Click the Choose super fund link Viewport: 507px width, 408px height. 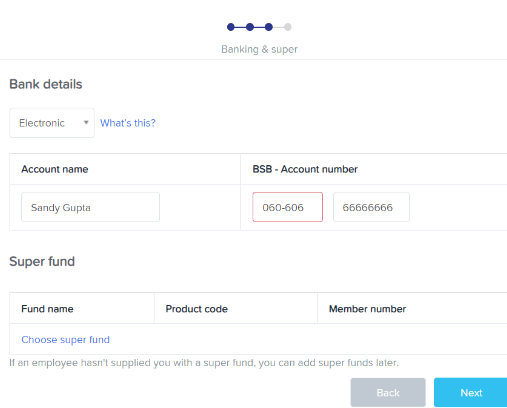pos(65,340)
